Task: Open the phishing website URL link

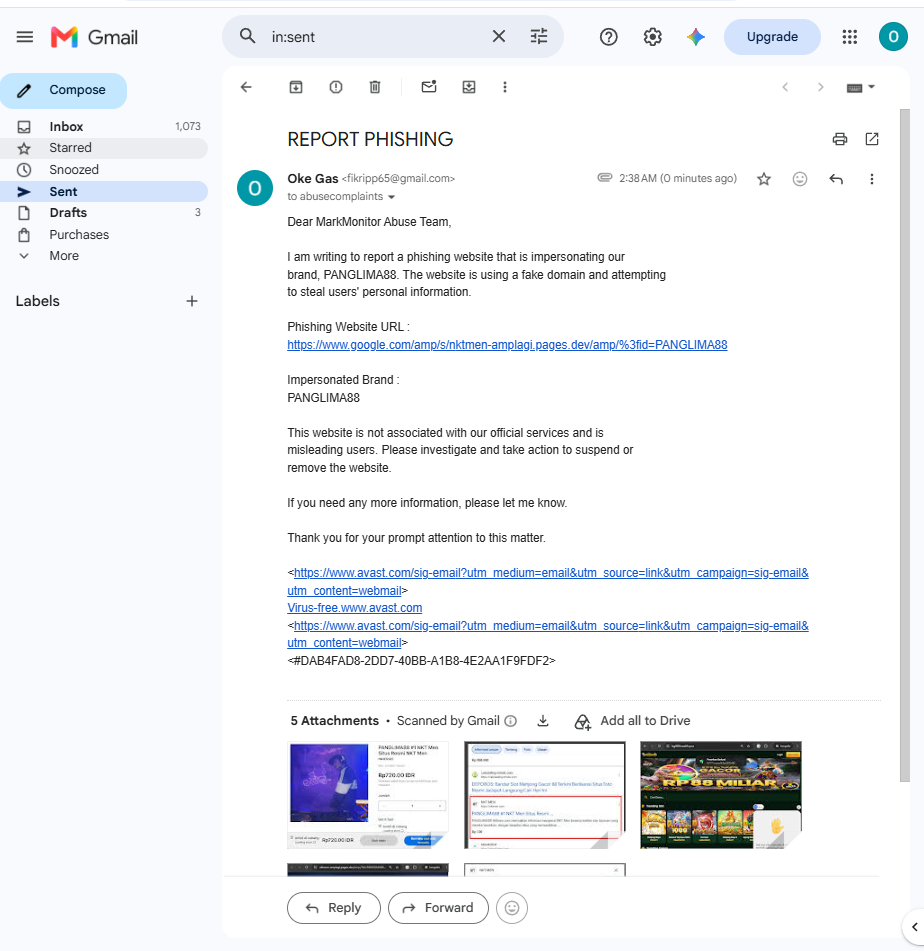Action: 507,344
